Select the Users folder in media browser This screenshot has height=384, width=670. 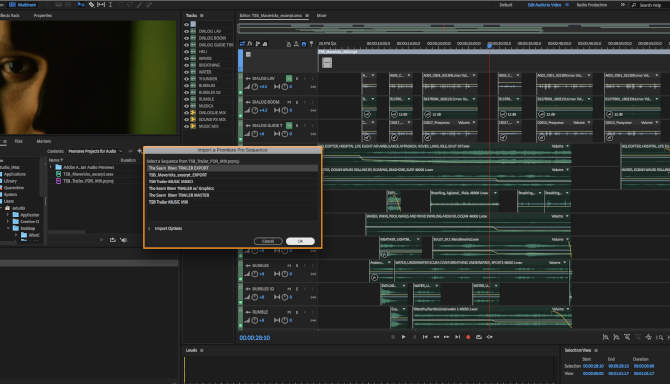[x=9, y=201]
